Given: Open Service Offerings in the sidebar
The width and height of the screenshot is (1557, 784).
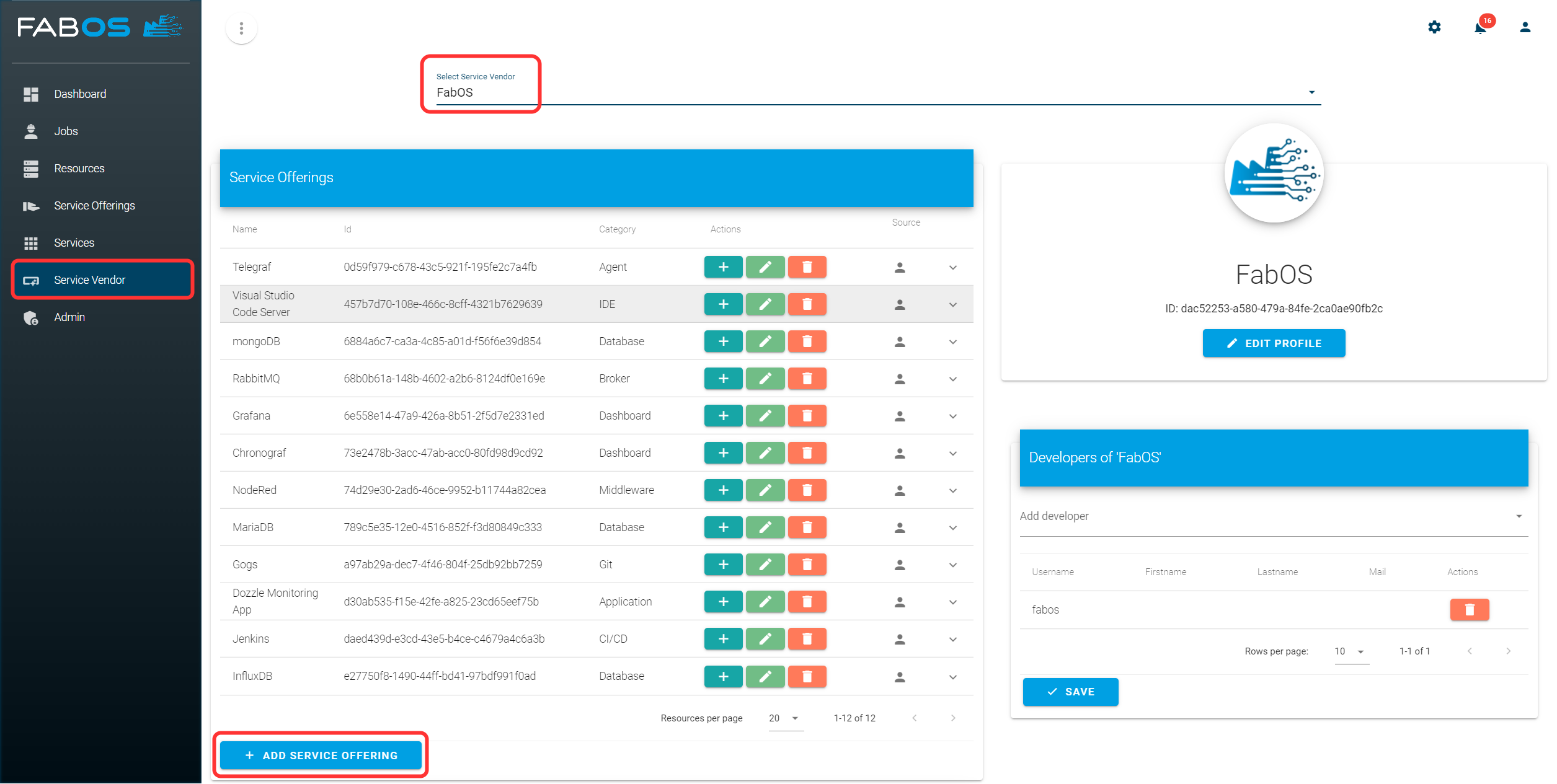Looking at the screenshot, I should (94, 206).
